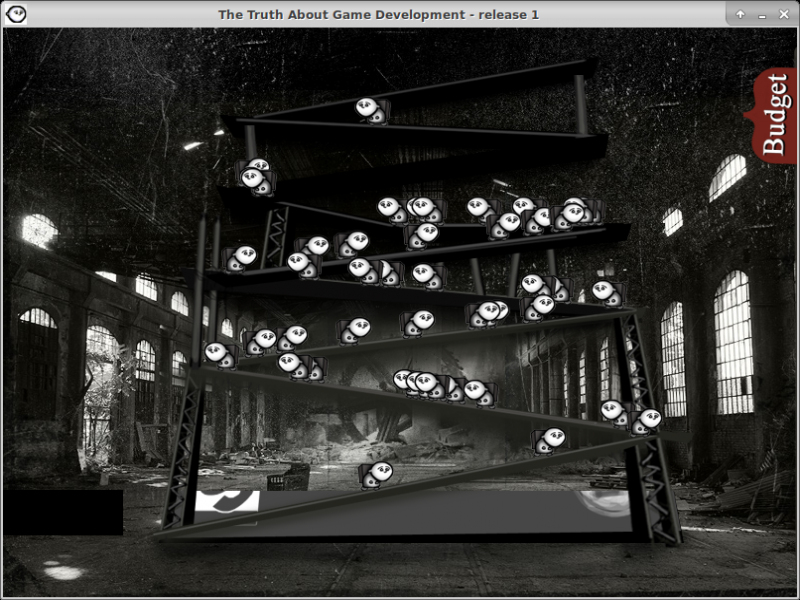
Task: Click the tight cluster of developers on lower ramp
Action: coord(422,384)
